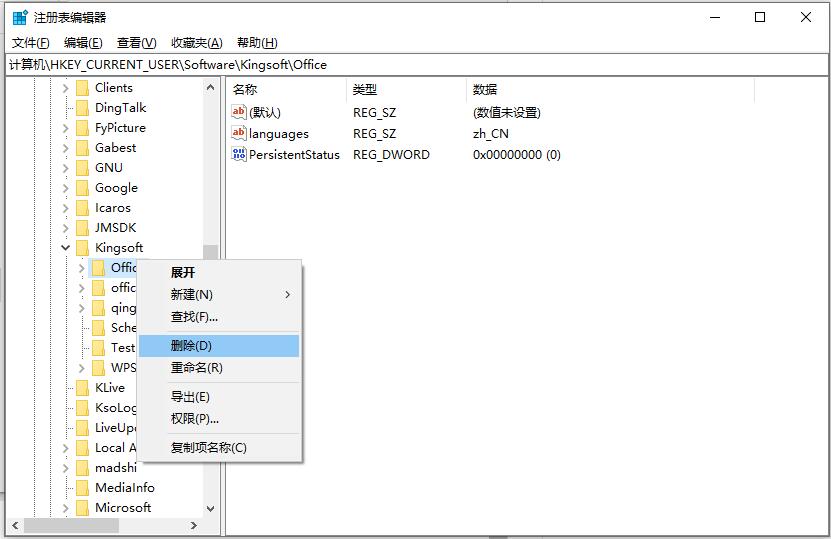The image size is (831, 539).
Task: Click the languages string value icon
Action: [x=239, y=133]
